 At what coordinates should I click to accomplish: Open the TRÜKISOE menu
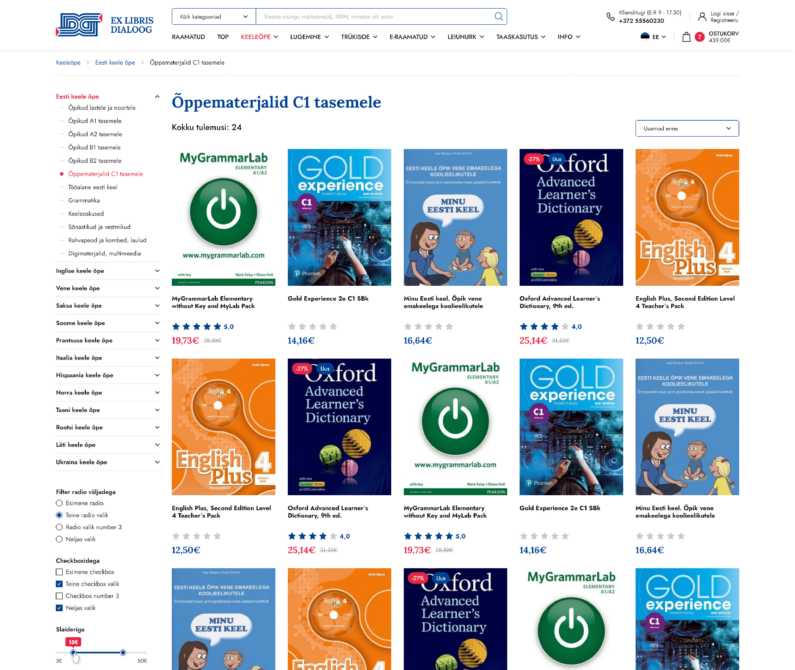(x=359, y=37)
